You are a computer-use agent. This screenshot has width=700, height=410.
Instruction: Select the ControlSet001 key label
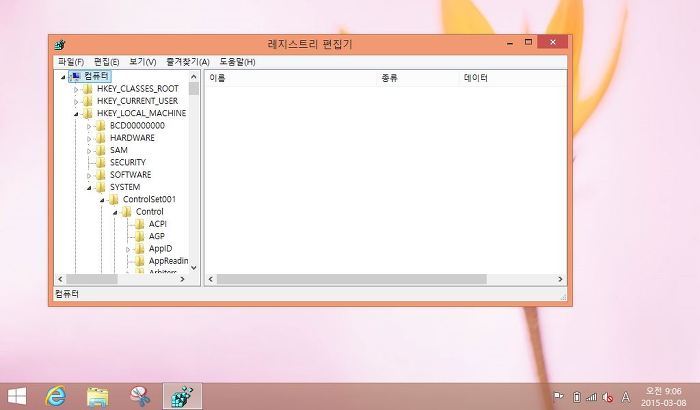[149, 199]
